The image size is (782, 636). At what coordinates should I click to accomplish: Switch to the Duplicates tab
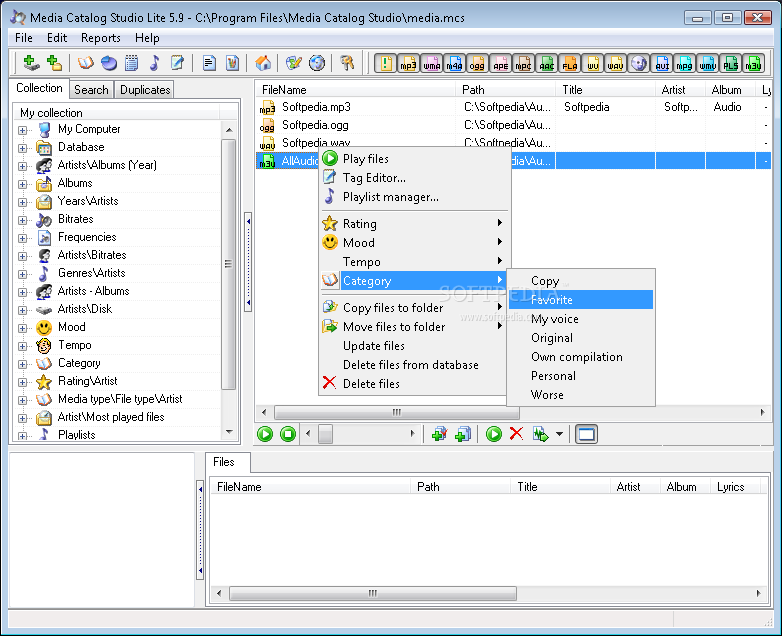pos(145,90)
